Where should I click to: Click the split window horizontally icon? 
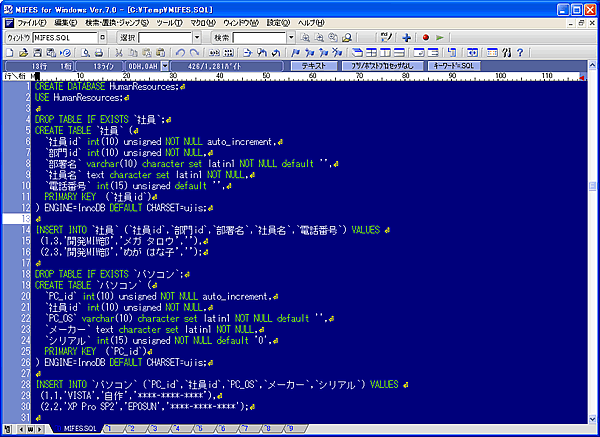click(399, 52)
